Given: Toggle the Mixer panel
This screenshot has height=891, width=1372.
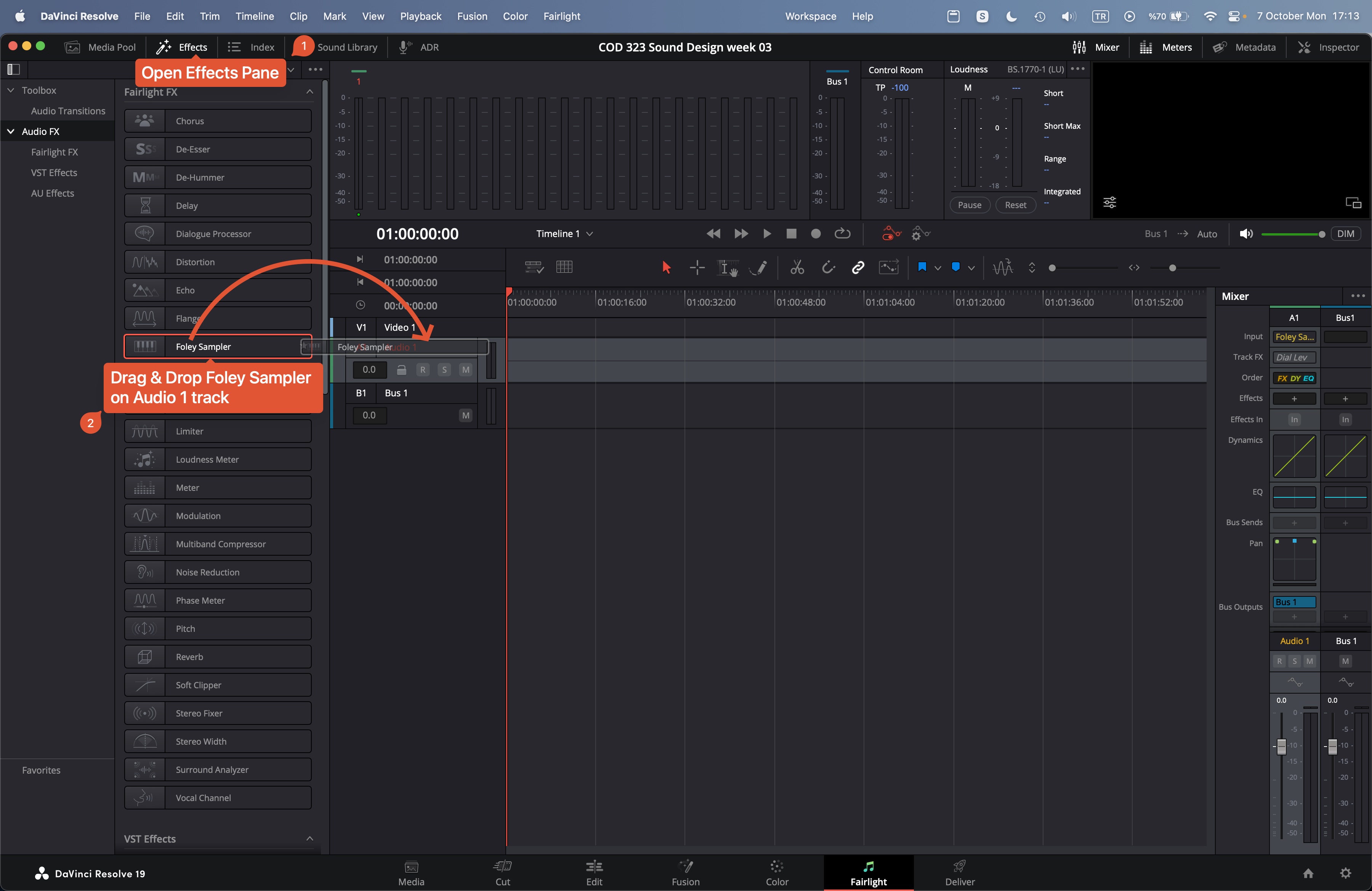Looking at the screenshot, I should 1095,47.
